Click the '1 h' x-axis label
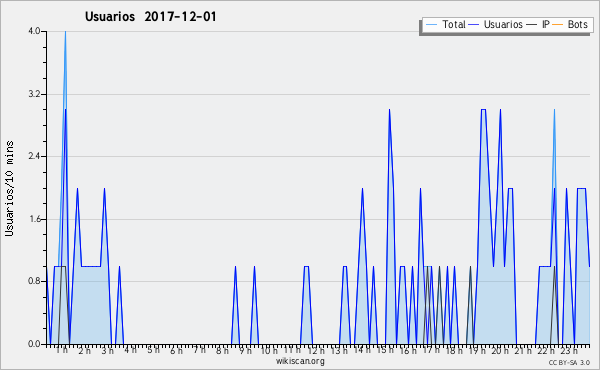Screen dimensions: 600x370 click(x=62, y=350)
